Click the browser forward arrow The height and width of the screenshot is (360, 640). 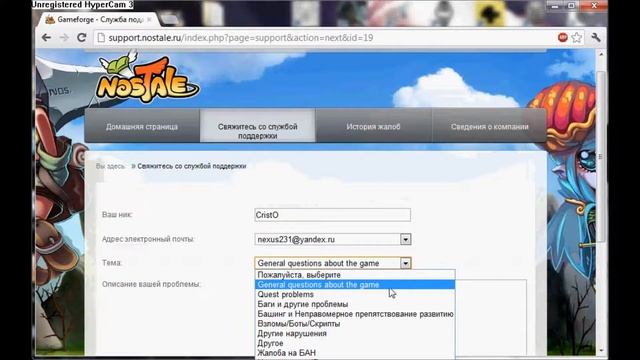click(64, 38)
